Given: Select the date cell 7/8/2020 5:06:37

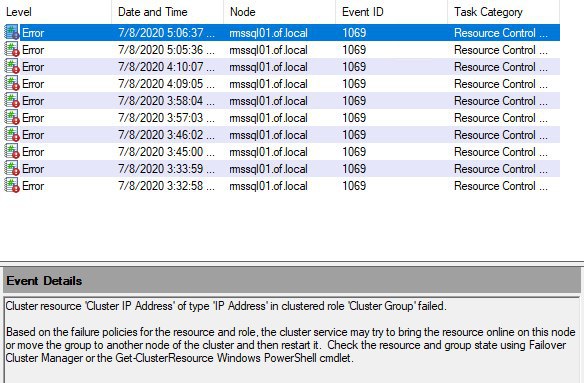Looking at the screenshot, I should 166,33.
